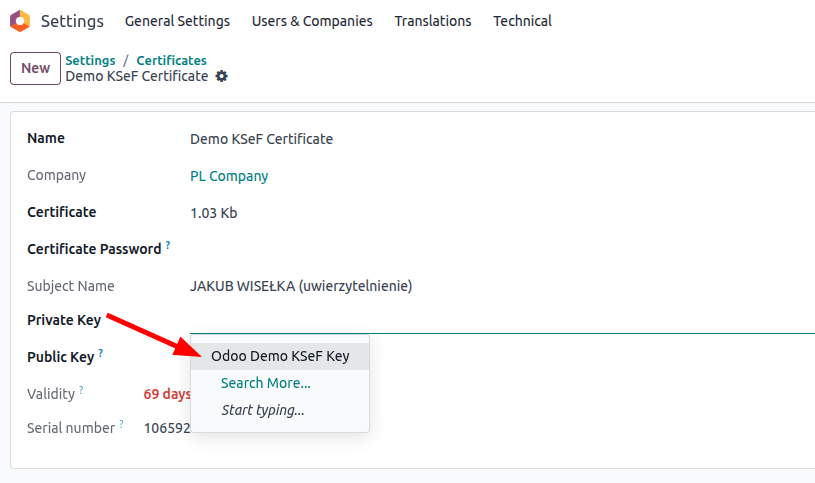Open the Translations menu
Screen dimensions: 815x483
click(433, 21)
